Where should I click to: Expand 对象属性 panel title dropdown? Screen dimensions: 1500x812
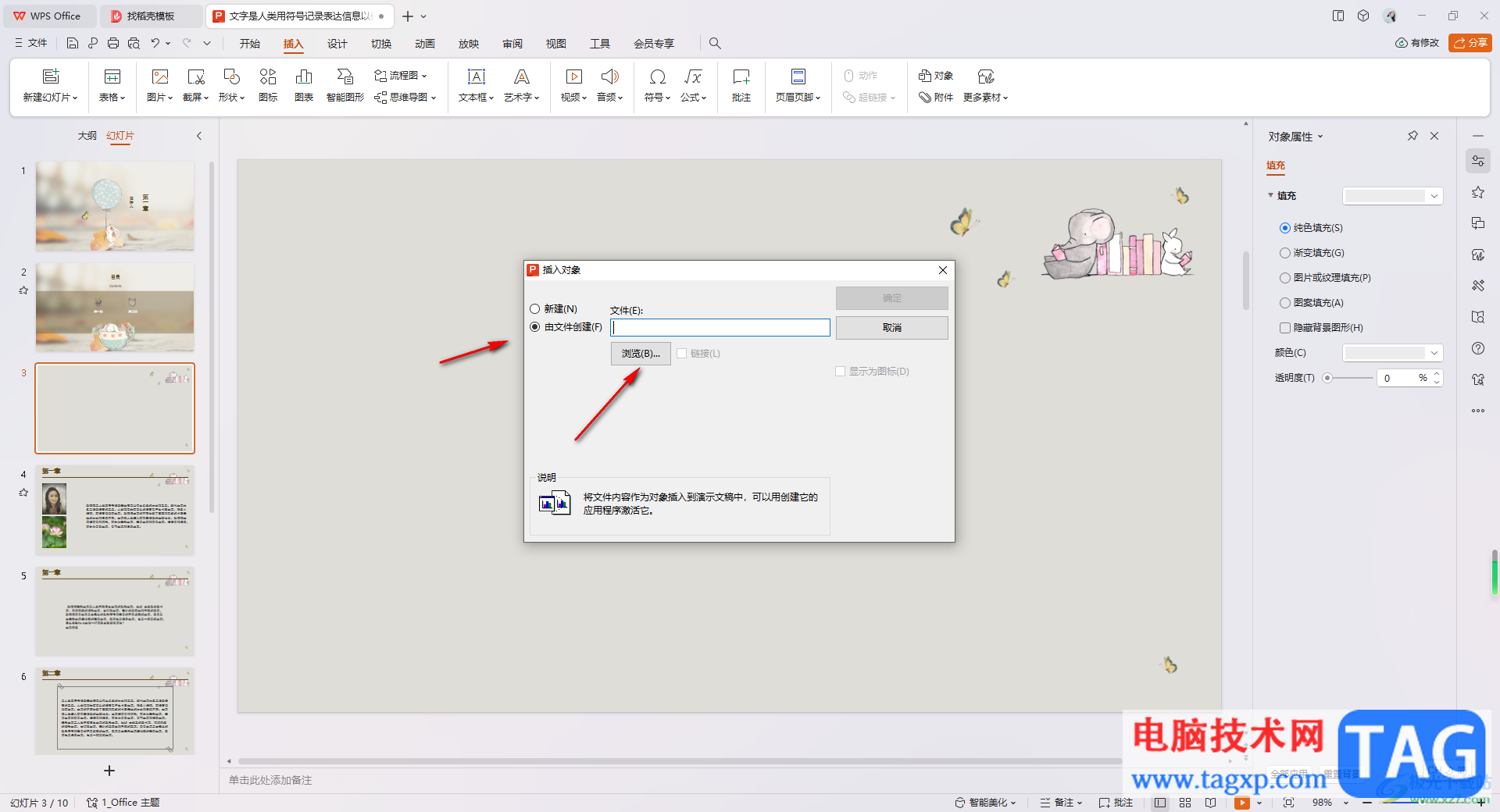coord(1320,137)
